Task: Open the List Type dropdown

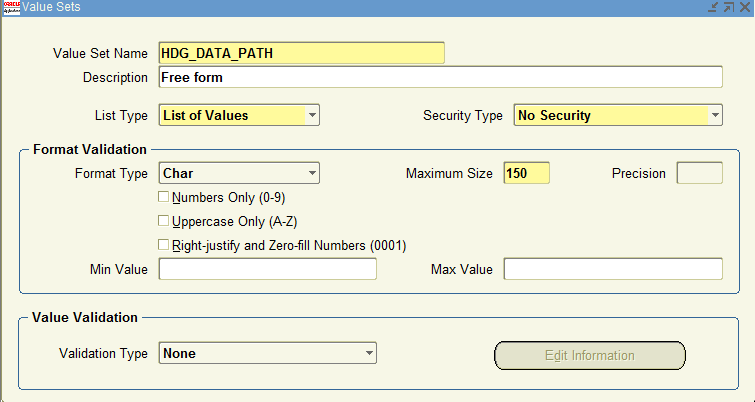Action: (x=312, y=116)
